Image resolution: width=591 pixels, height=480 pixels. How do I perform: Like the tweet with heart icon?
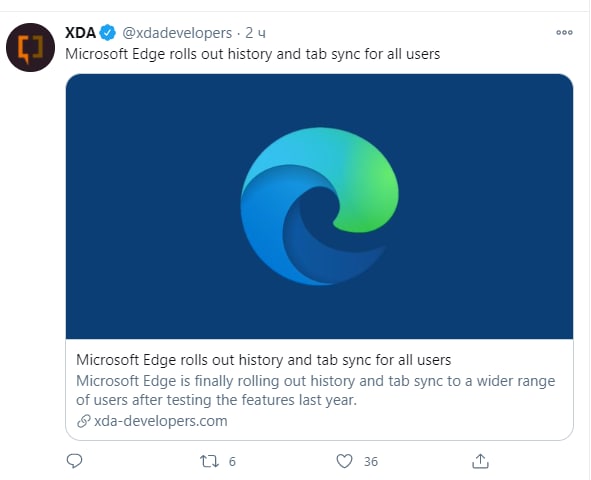pyautogui.click(x=344, y=461)
